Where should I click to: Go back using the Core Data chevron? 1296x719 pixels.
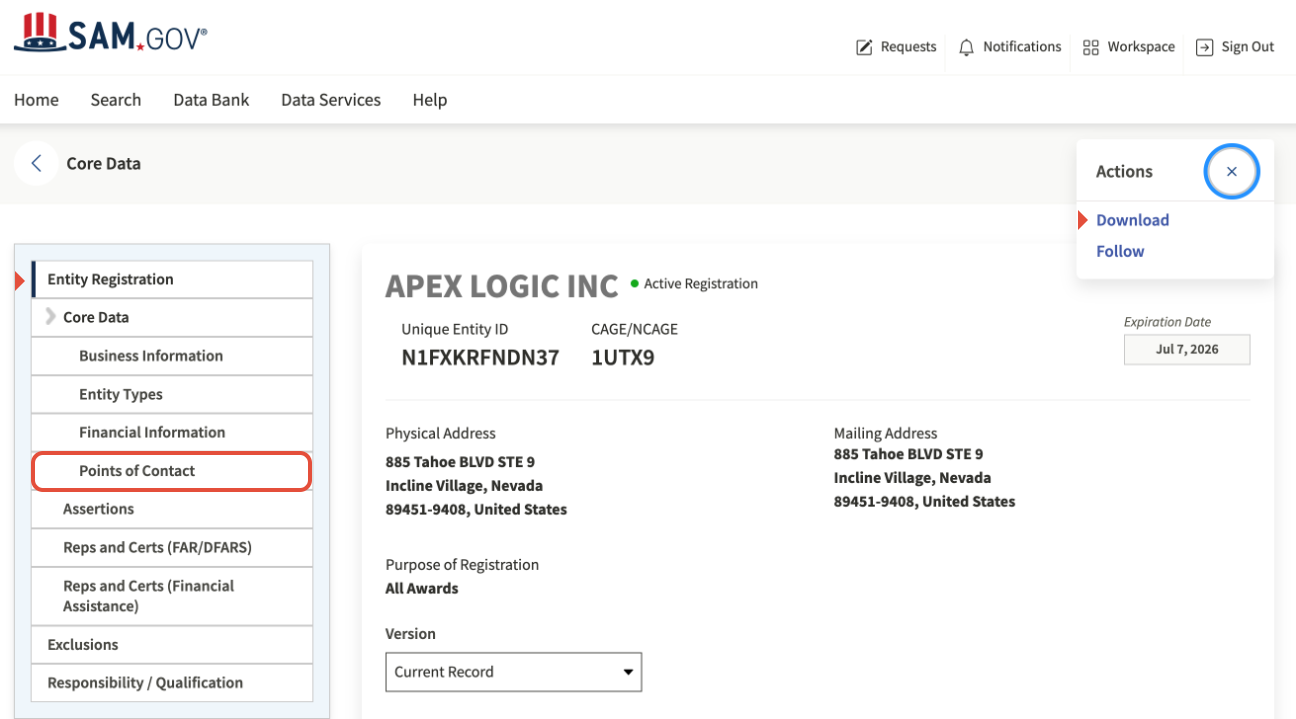(36, 163)
